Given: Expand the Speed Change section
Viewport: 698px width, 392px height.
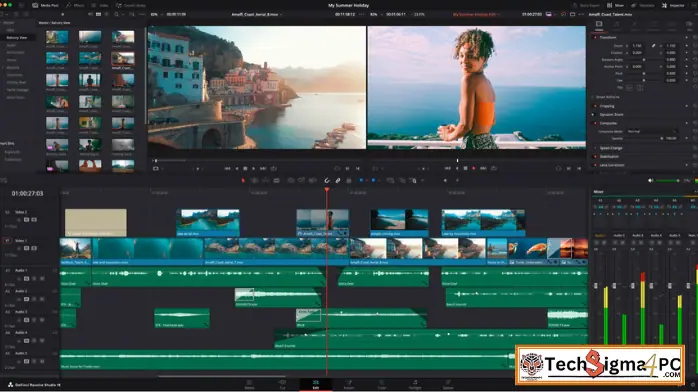Looking at the screenshot, I should pos(611,148).
